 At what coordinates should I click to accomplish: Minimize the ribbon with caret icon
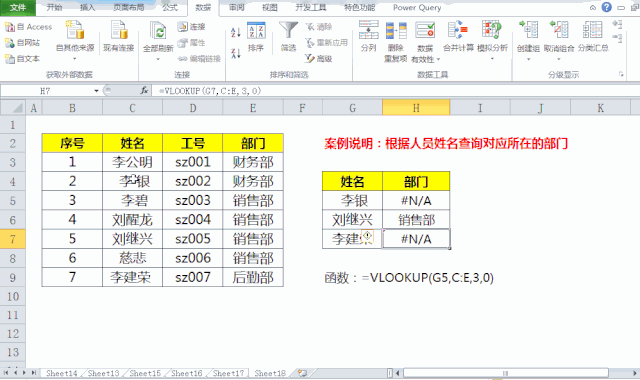[593, 7]
